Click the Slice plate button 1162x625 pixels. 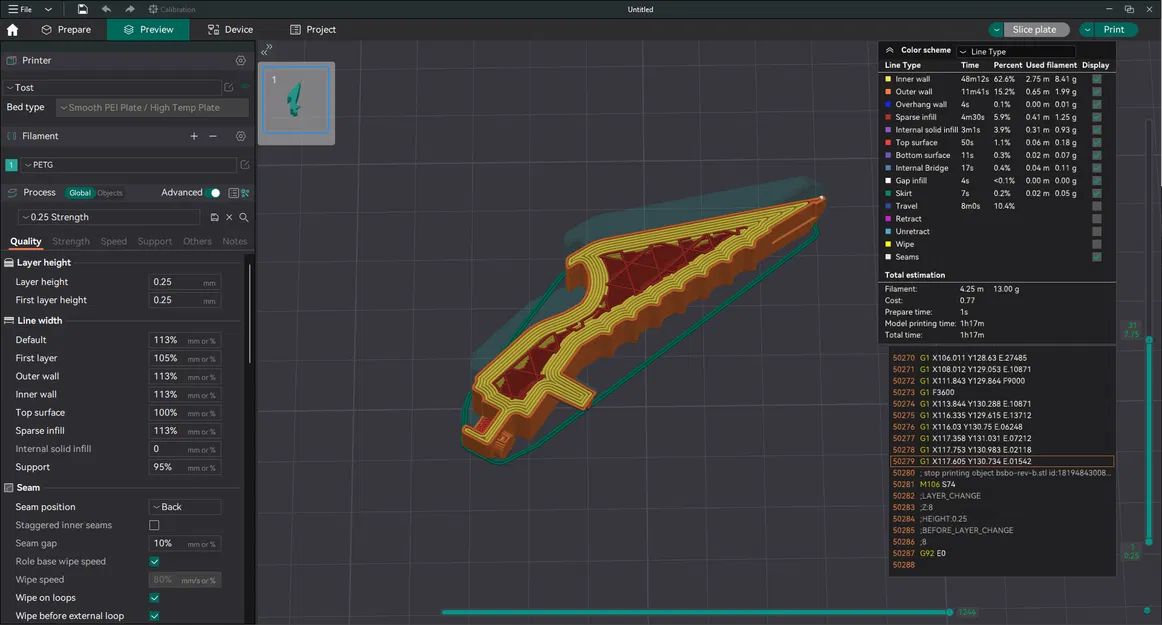(1035, 30)
